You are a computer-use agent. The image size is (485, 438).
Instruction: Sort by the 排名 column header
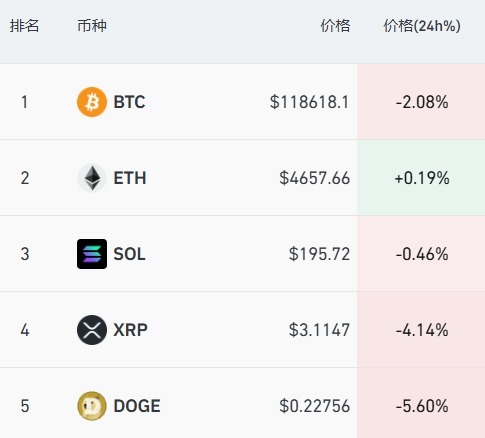point(24,26)
